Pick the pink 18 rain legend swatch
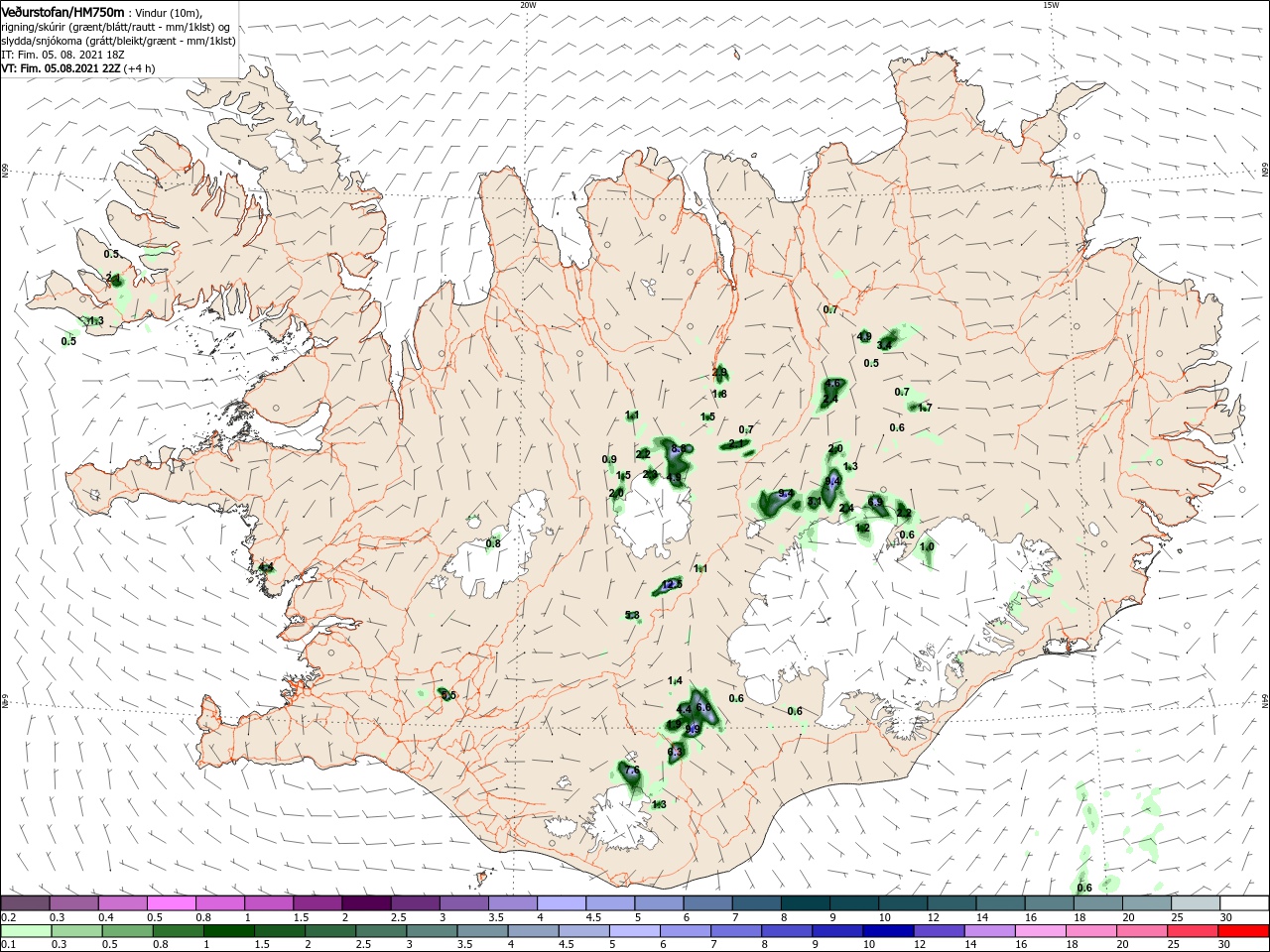 [1091, 931]
